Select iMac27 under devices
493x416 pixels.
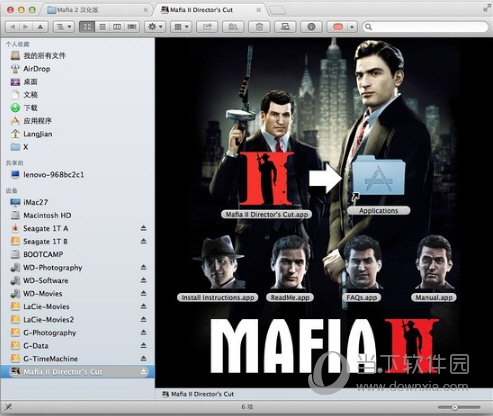pos(35,202)
